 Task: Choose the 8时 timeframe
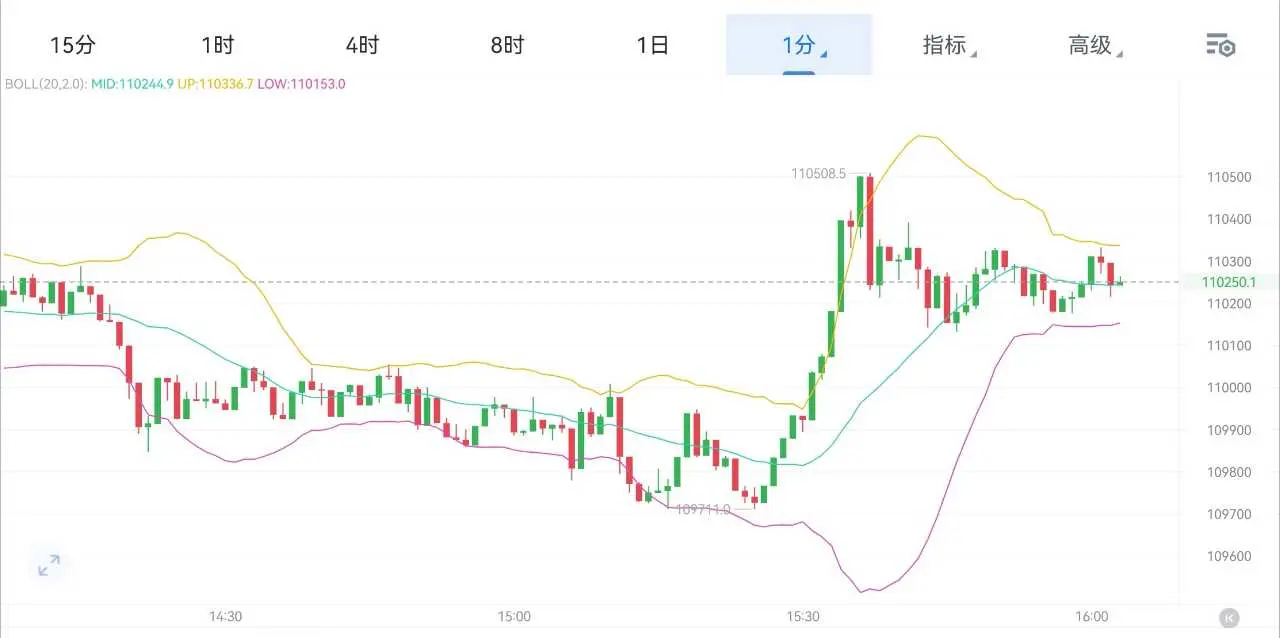coord(507,45)
